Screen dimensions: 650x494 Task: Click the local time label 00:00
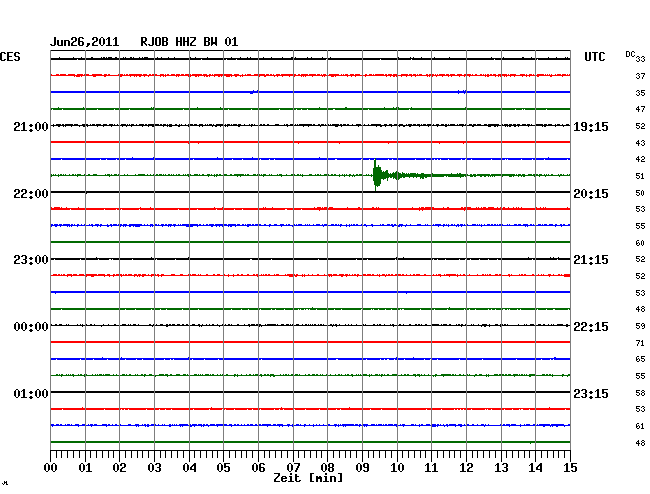pyautogui.click(x=31, y=327)
